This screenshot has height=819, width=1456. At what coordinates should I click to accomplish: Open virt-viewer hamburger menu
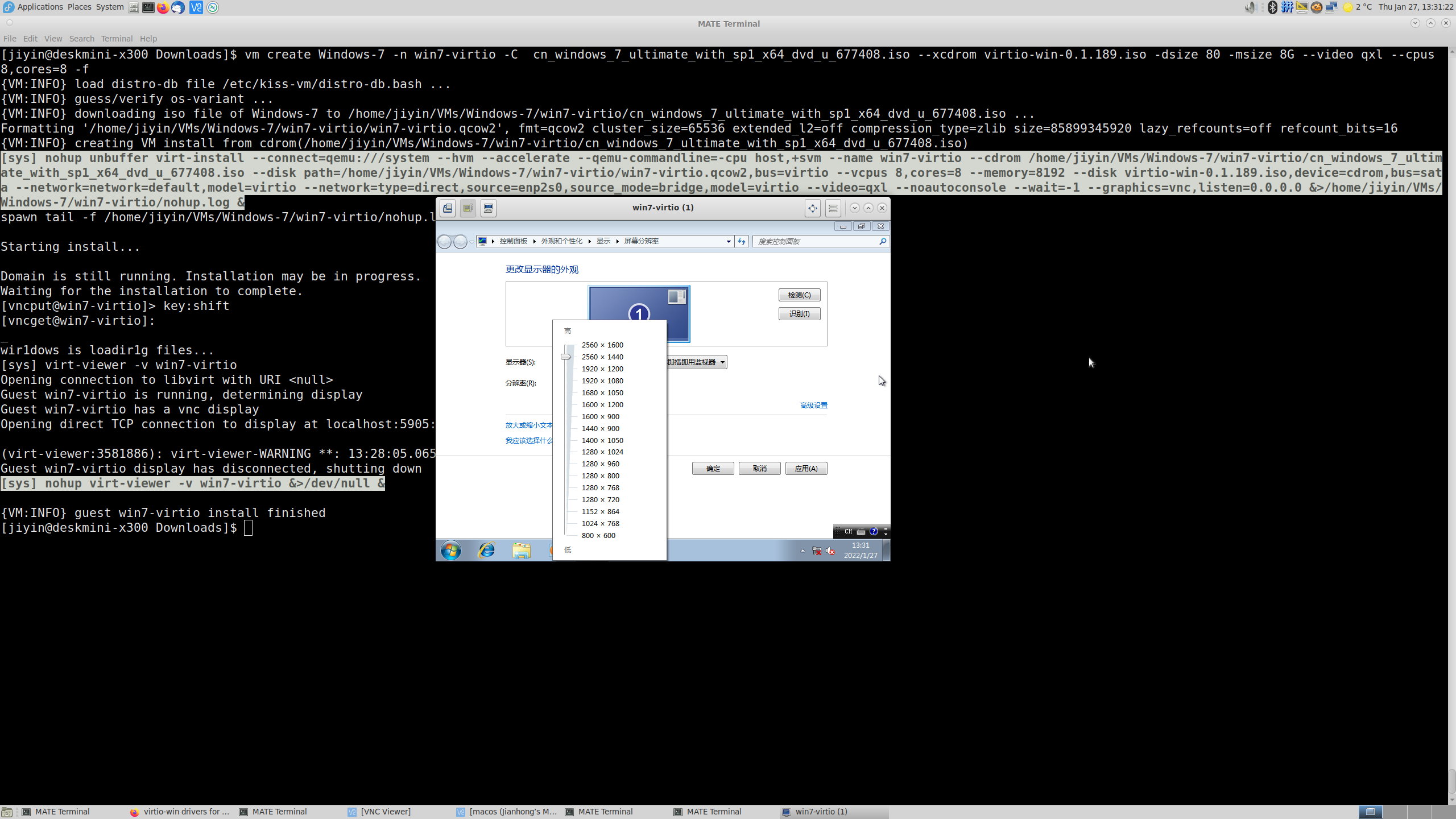tap(833, 208)
